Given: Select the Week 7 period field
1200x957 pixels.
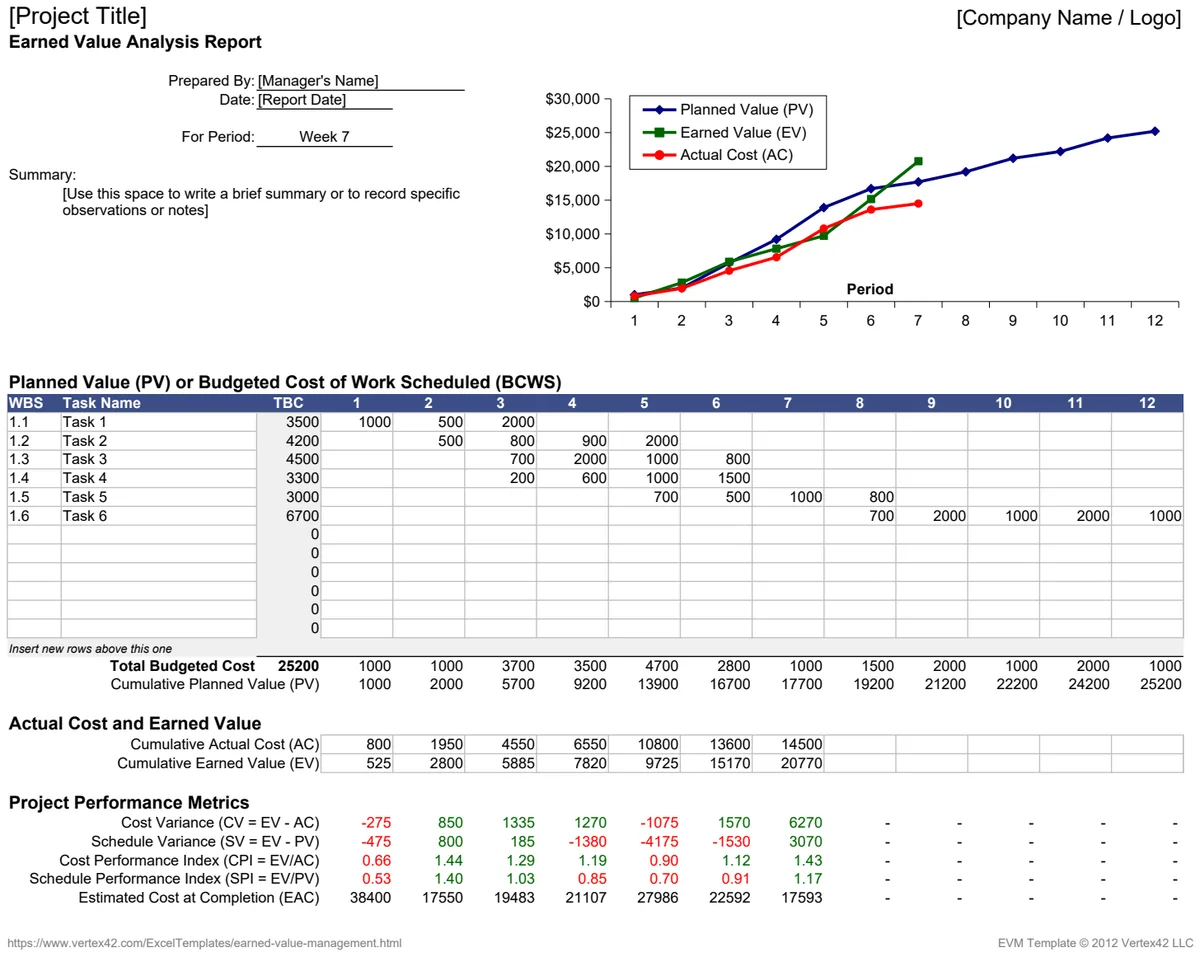Looking at the screenshot, I should 325,137.
